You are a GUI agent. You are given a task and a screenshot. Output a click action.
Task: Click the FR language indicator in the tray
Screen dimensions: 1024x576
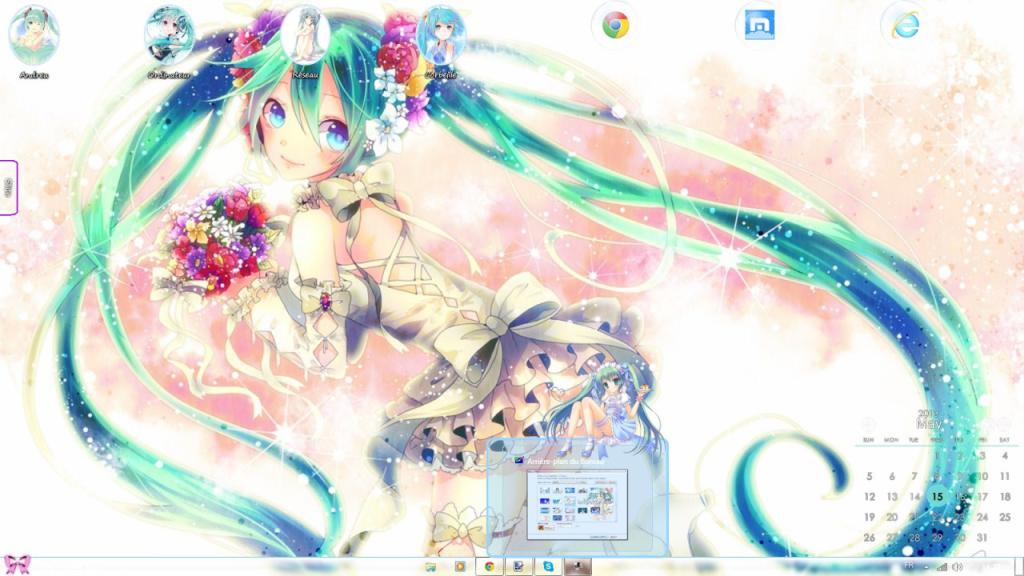click(909, 566)
